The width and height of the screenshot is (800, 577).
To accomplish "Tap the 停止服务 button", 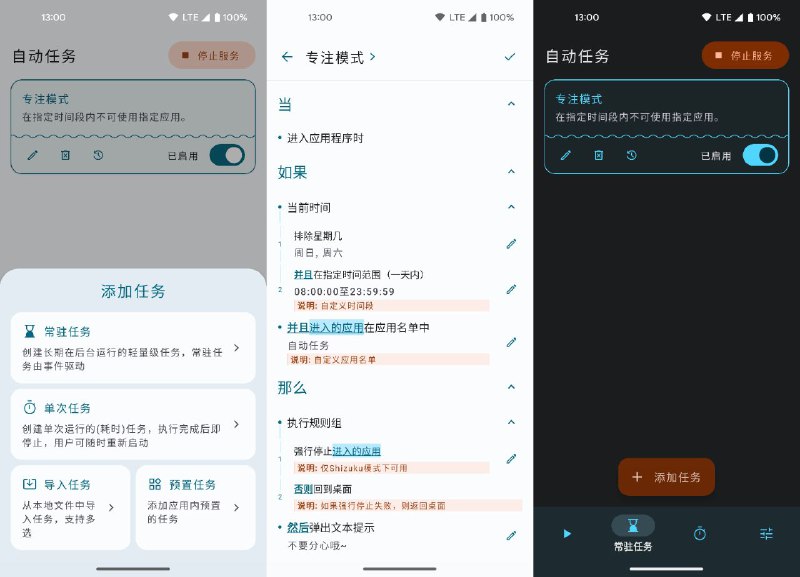I will pos(212,56).
